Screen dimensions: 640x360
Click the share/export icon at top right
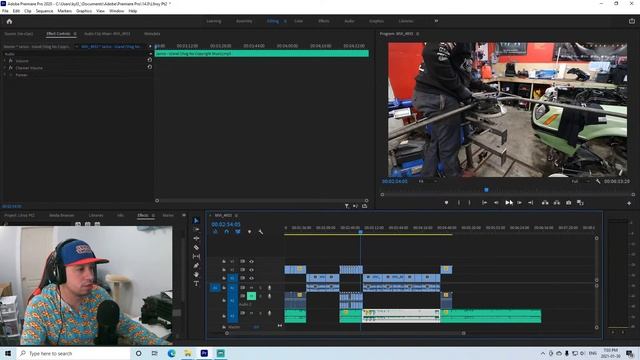(632, 21)
